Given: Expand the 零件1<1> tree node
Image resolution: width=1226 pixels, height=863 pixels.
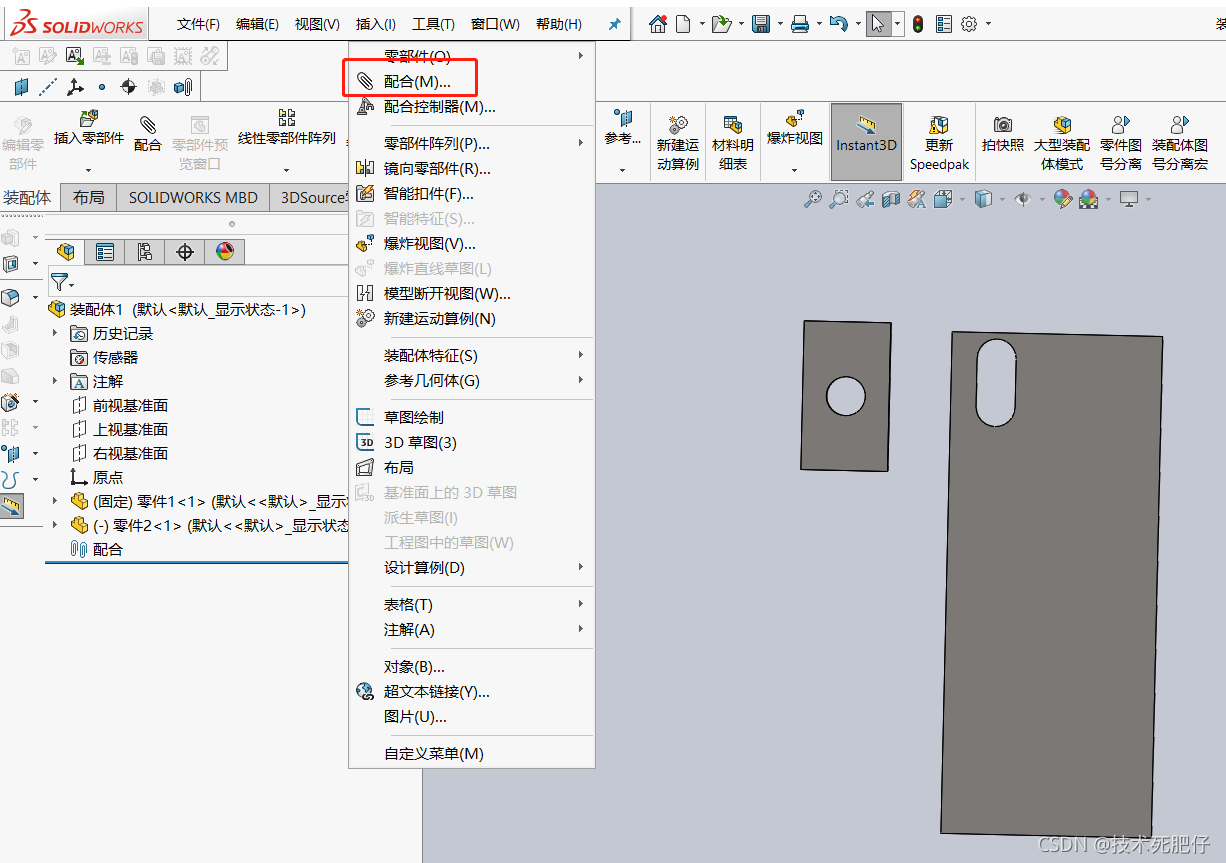Looking at the screenshot, I should pyautogui.click(x=56, y=501).
